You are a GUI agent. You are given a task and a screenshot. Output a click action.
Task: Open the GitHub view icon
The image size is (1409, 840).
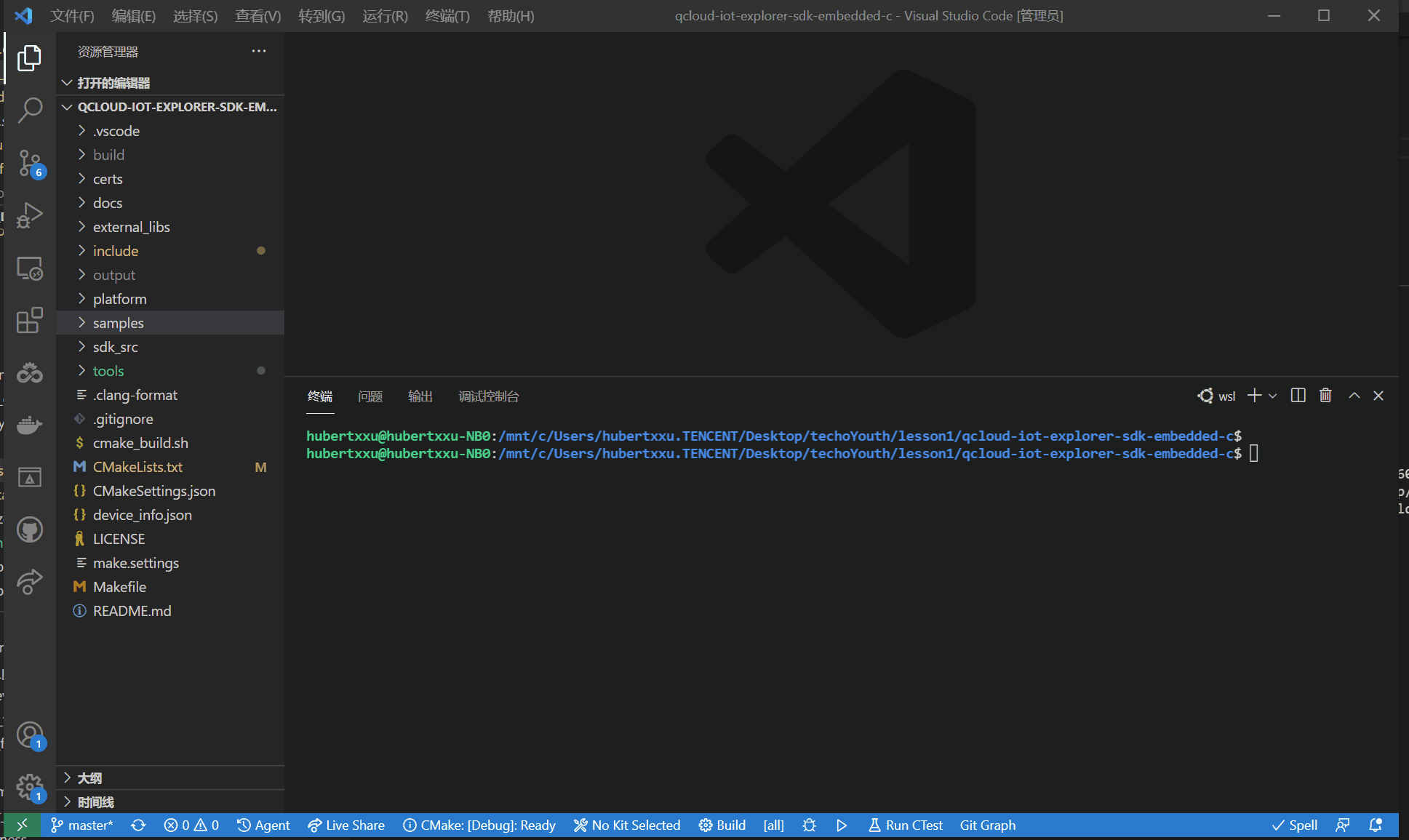click(30, 529)
